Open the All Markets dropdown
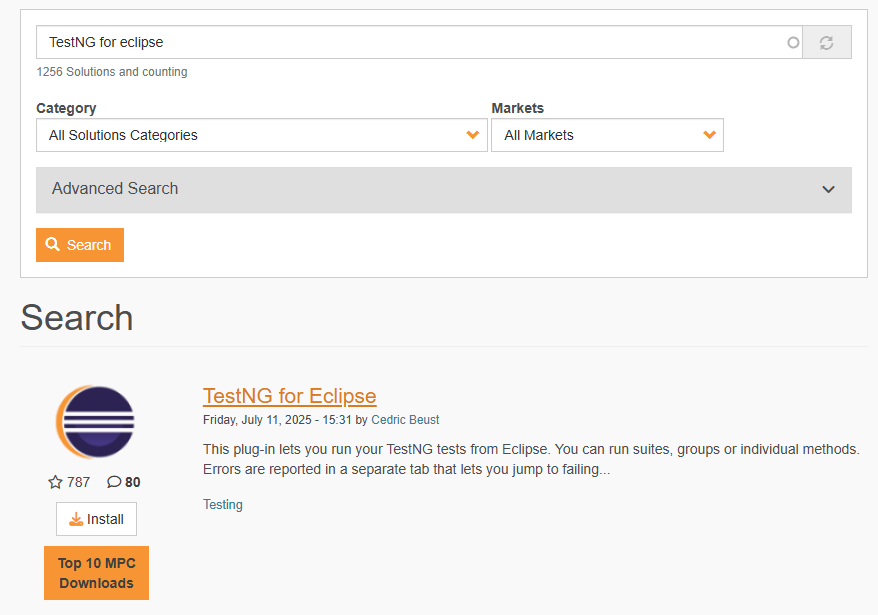This screenshot has height=615, width=878. click(x=607, y=135)
